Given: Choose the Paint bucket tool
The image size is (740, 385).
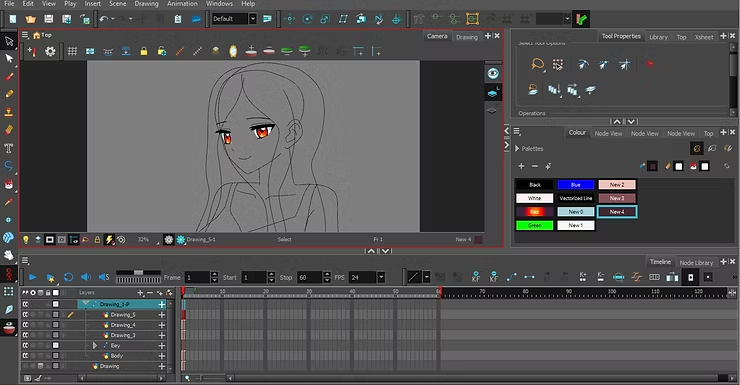Looking at the screenshot, I should (x=9, y=184).
